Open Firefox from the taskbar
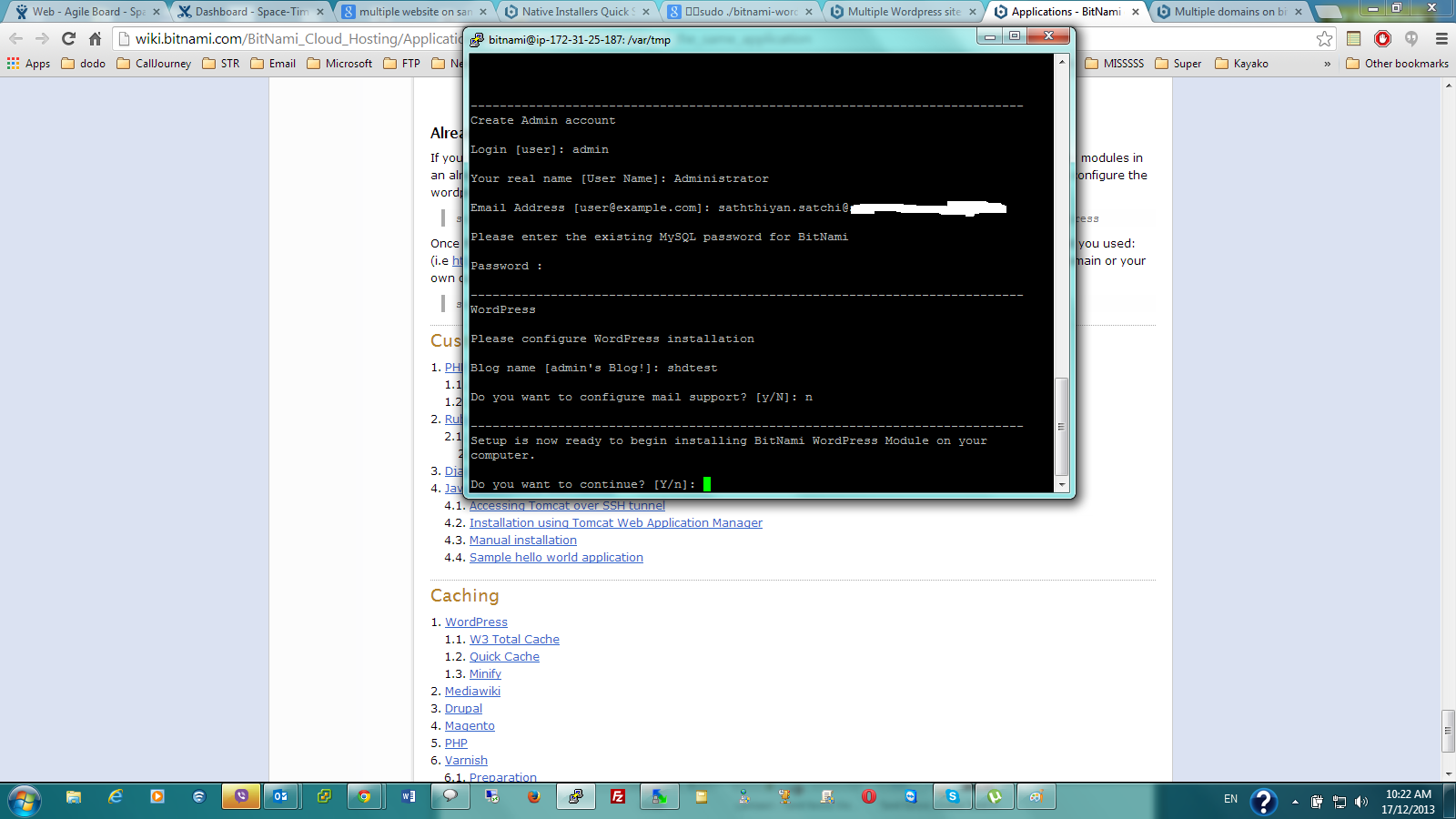This screenshot has height=819, width=1456. (534, 797)
